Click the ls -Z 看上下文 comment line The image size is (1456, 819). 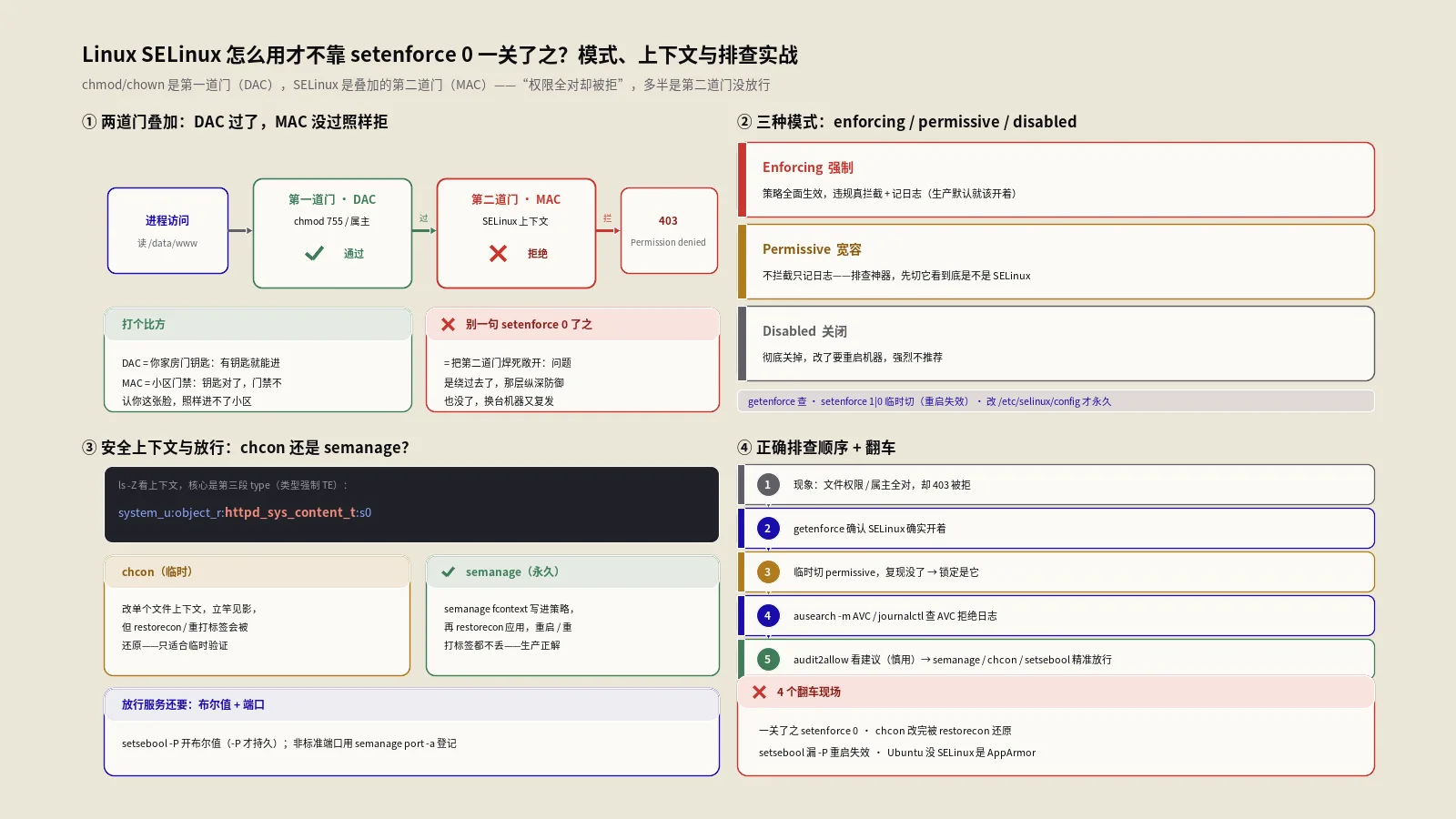click(233, 485)
